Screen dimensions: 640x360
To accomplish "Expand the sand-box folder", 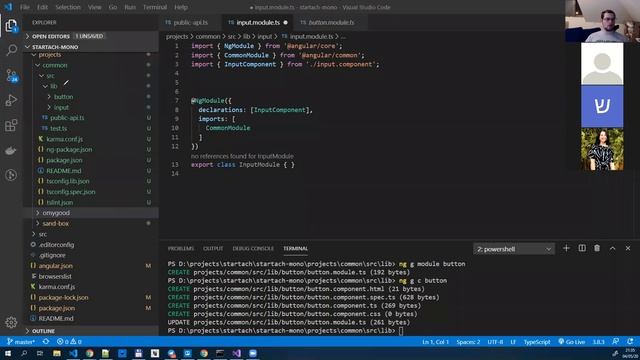I will 56,224.
